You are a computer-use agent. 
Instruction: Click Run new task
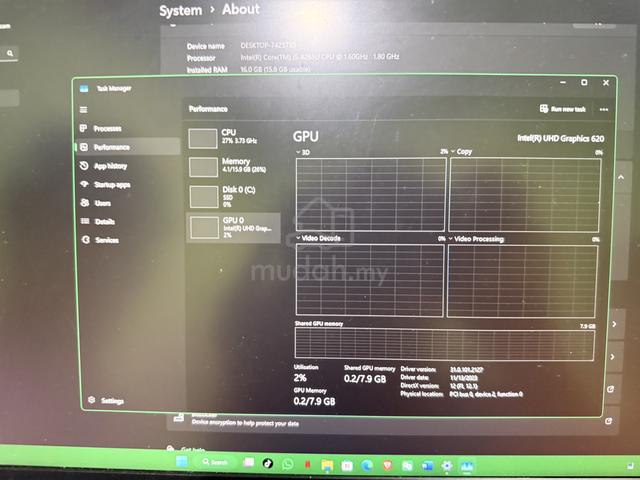coord(562,109)
